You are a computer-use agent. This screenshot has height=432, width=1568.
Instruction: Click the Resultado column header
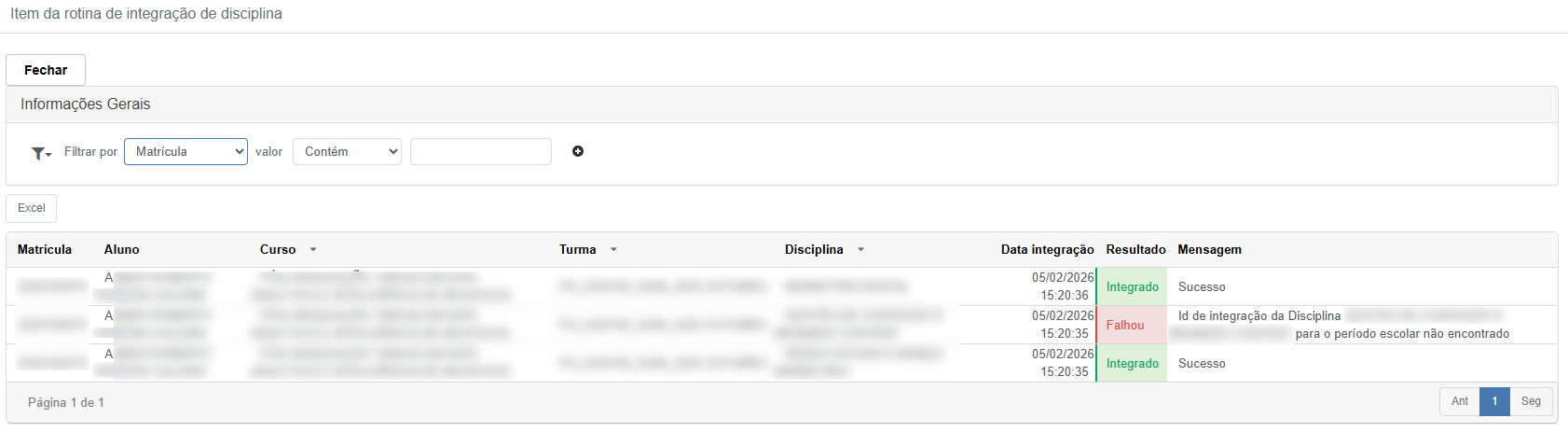tap(1135, 250)
